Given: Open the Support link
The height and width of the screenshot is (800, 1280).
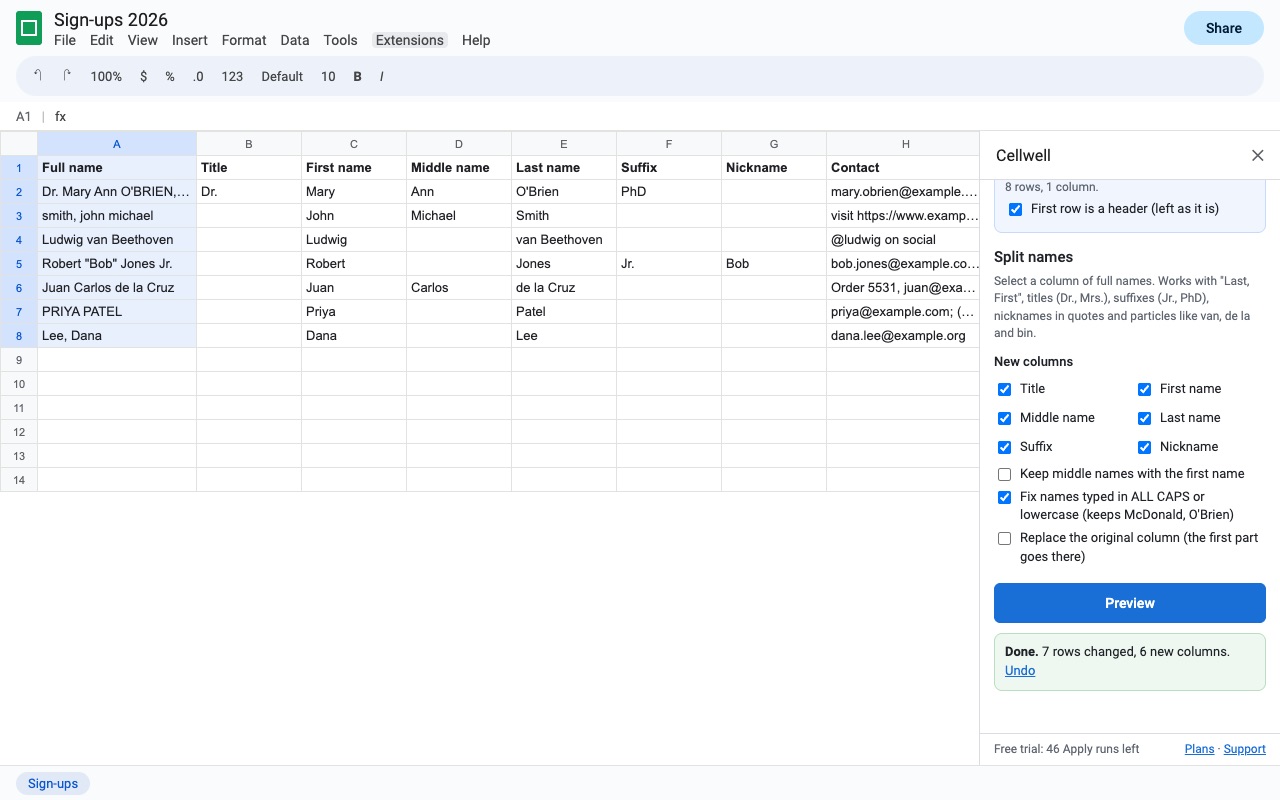Looking at the screenshot, I should (x=1244, y=749).
